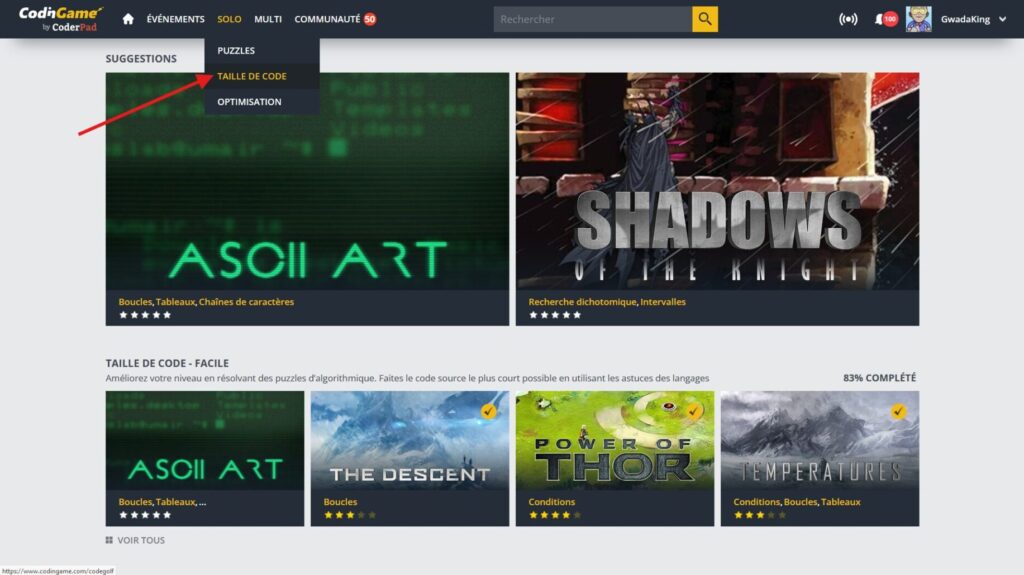The height and width of the screenshot is (575, 1024).
Task: Click the Conditions tag under Power of Thor
Action: (552, 502)
